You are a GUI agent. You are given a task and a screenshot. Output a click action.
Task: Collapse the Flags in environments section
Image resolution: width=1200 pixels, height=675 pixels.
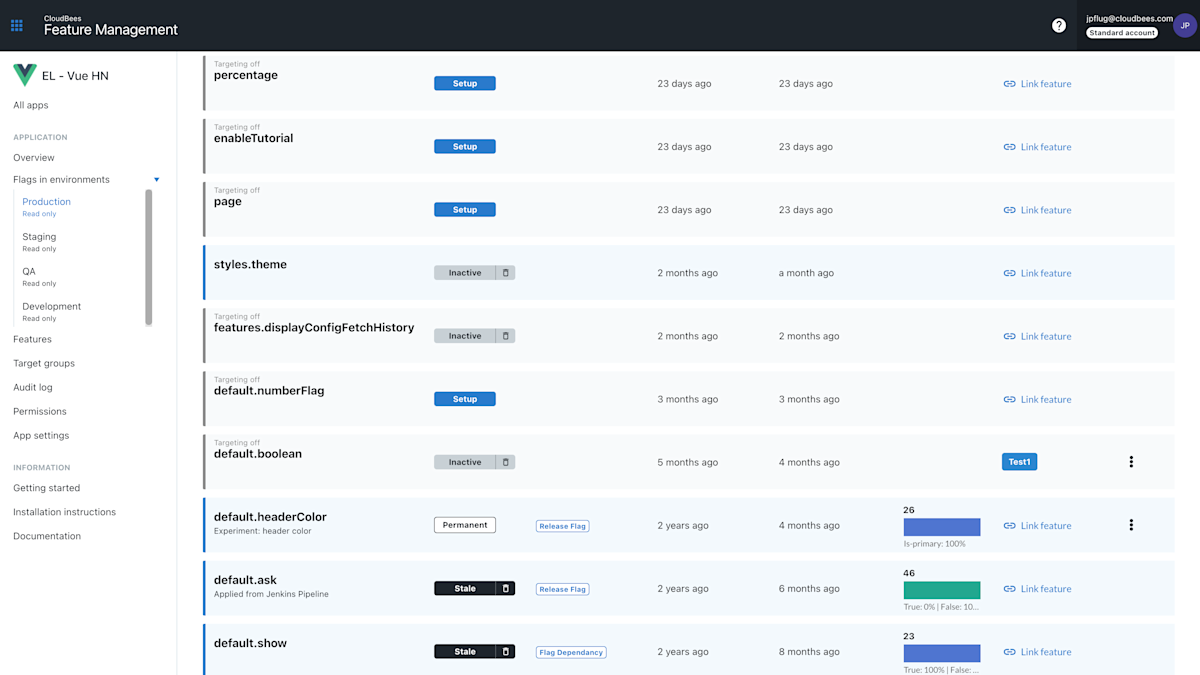[157, 179]
